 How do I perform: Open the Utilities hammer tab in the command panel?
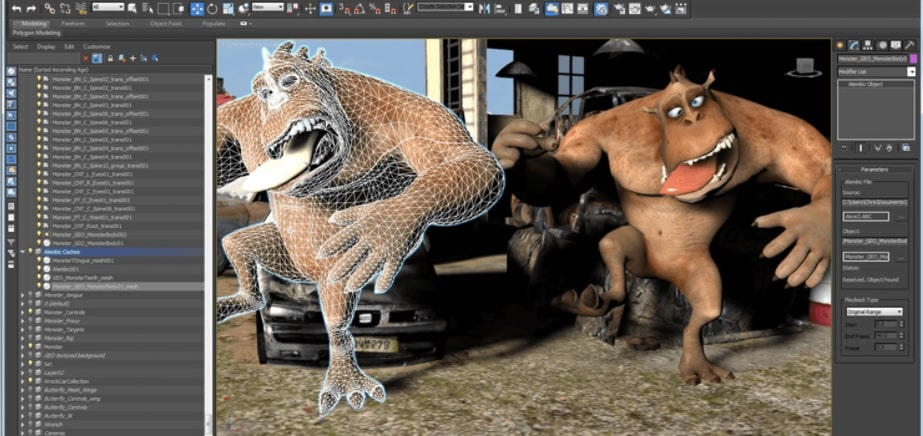(911, 45)
